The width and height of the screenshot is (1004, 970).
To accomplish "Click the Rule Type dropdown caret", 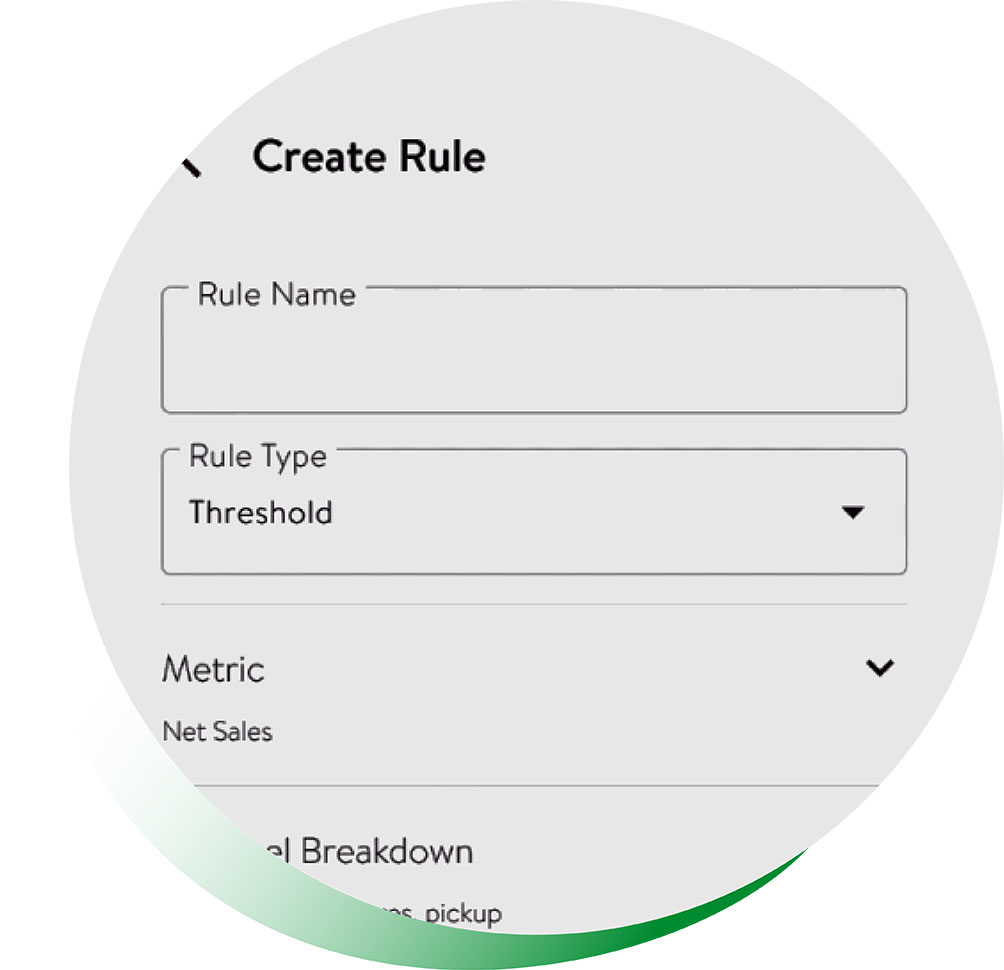I will click(852, 513).
